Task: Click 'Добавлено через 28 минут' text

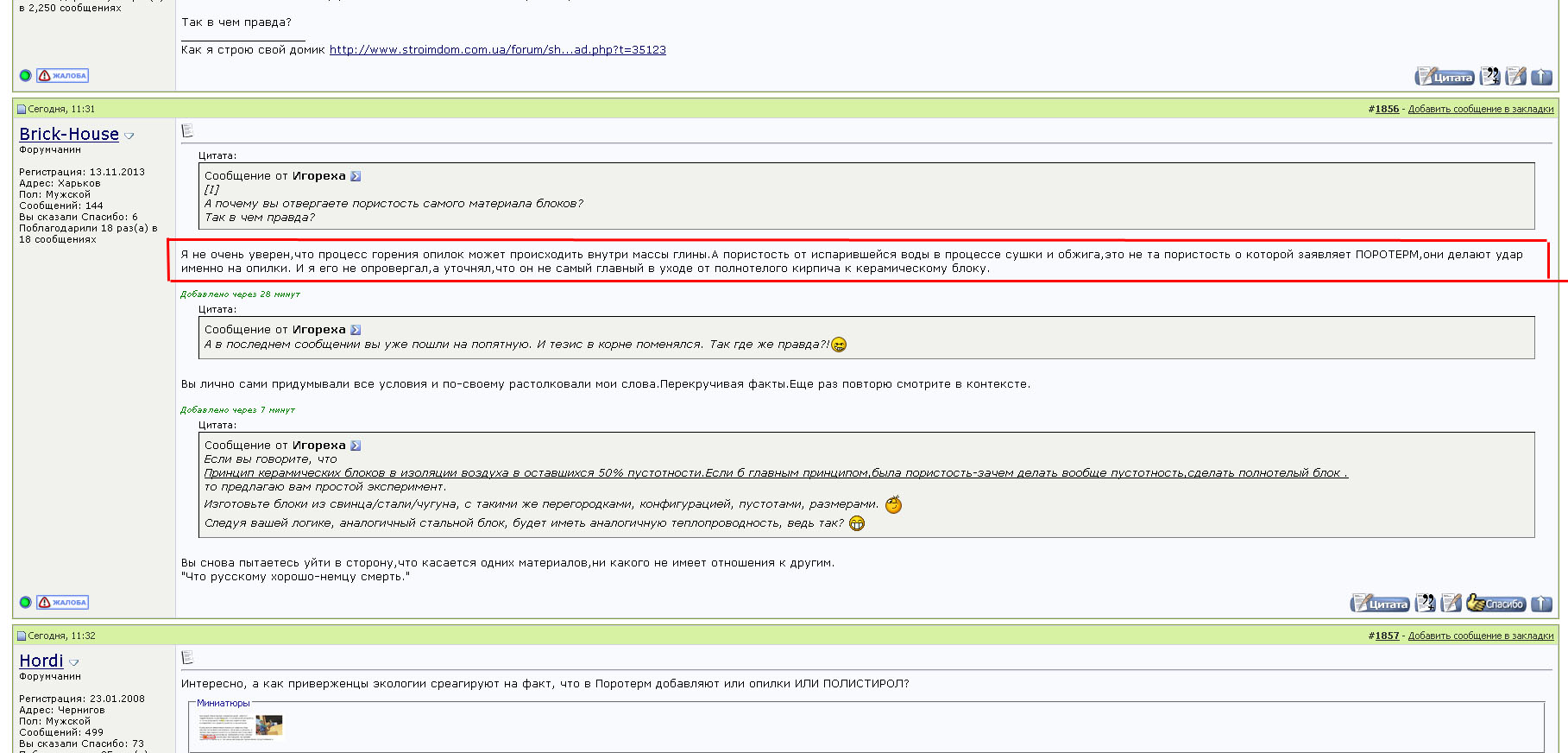Action: (240, 294)
